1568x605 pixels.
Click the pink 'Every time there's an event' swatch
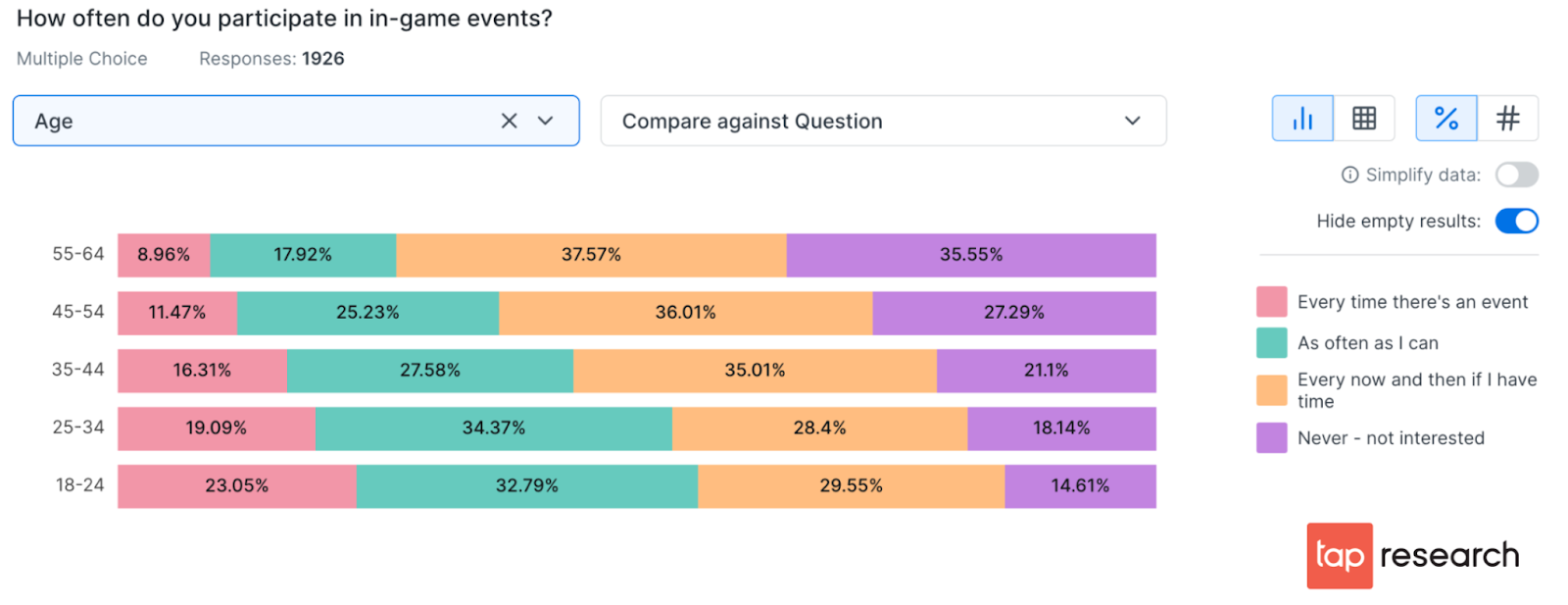pos(1271,302)
